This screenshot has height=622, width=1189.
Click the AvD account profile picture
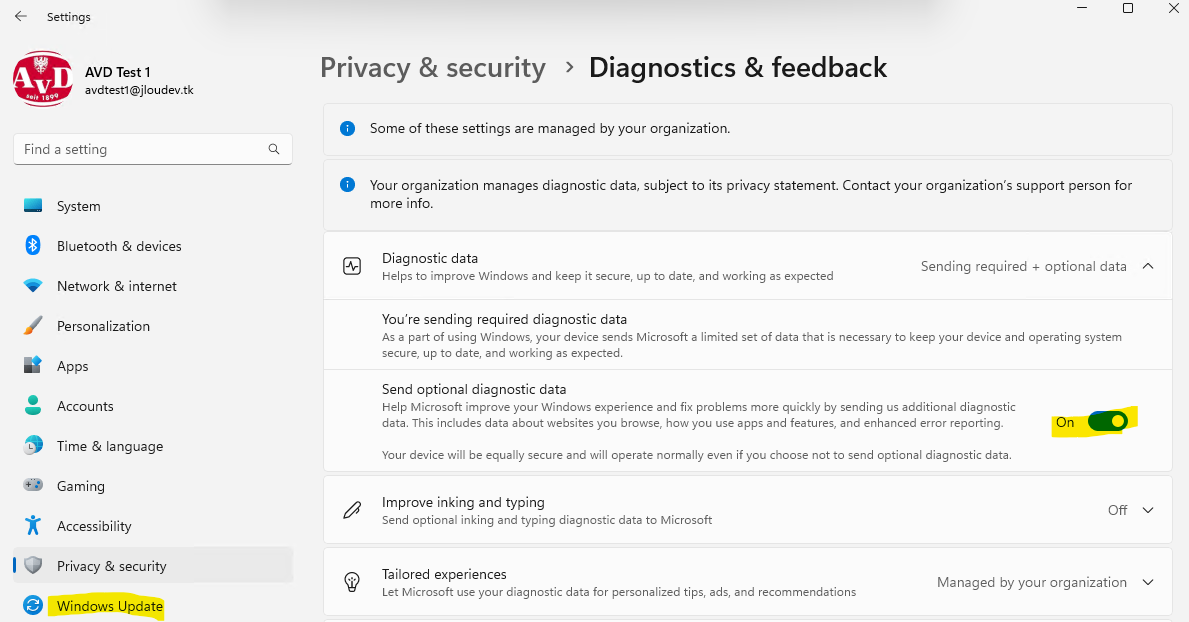pos(42,79)
